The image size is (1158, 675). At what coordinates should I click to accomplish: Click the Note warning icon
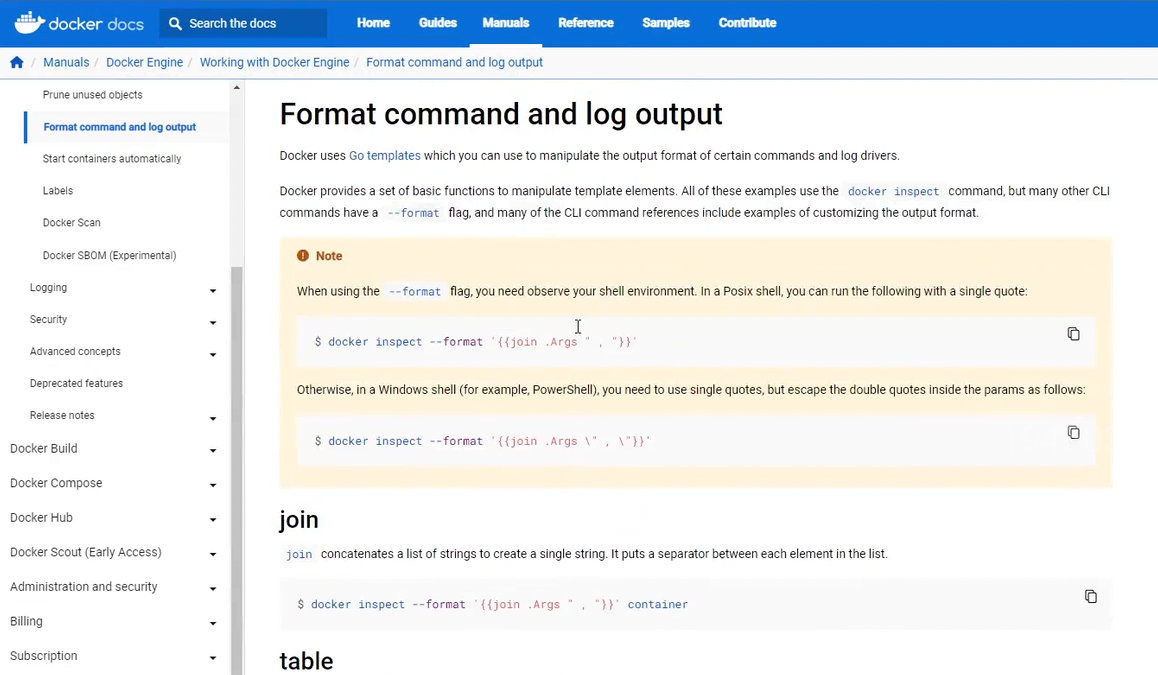tap(303, 256)
